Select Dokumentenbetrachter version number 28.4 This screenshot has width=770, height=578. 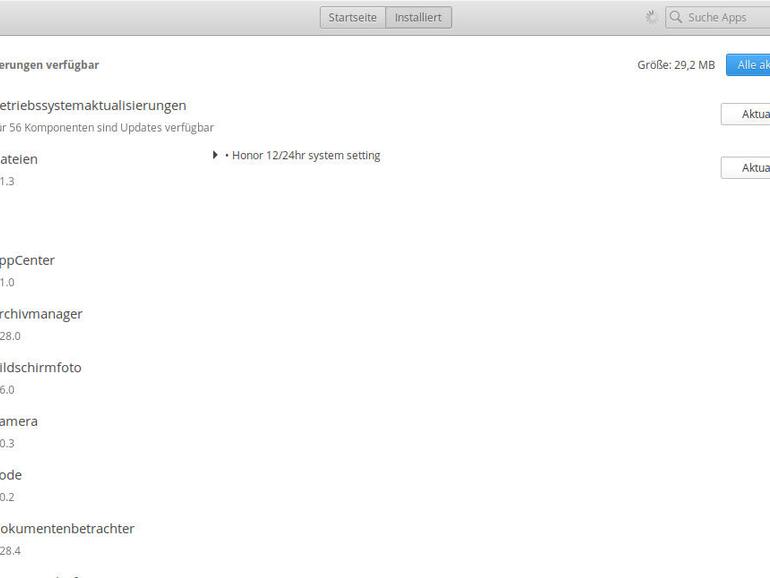(x=10, y=551)
